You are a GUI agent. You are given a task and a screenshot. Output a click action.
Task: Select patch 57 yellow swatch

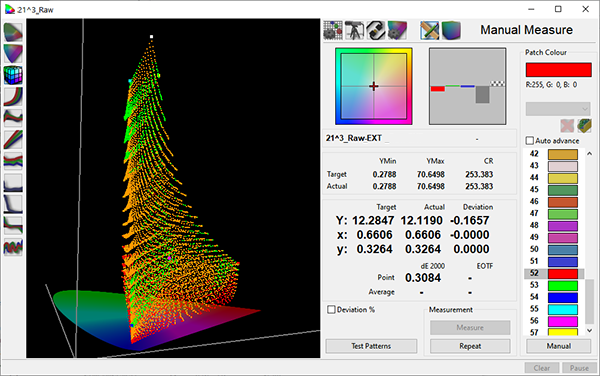click(563, 332)
